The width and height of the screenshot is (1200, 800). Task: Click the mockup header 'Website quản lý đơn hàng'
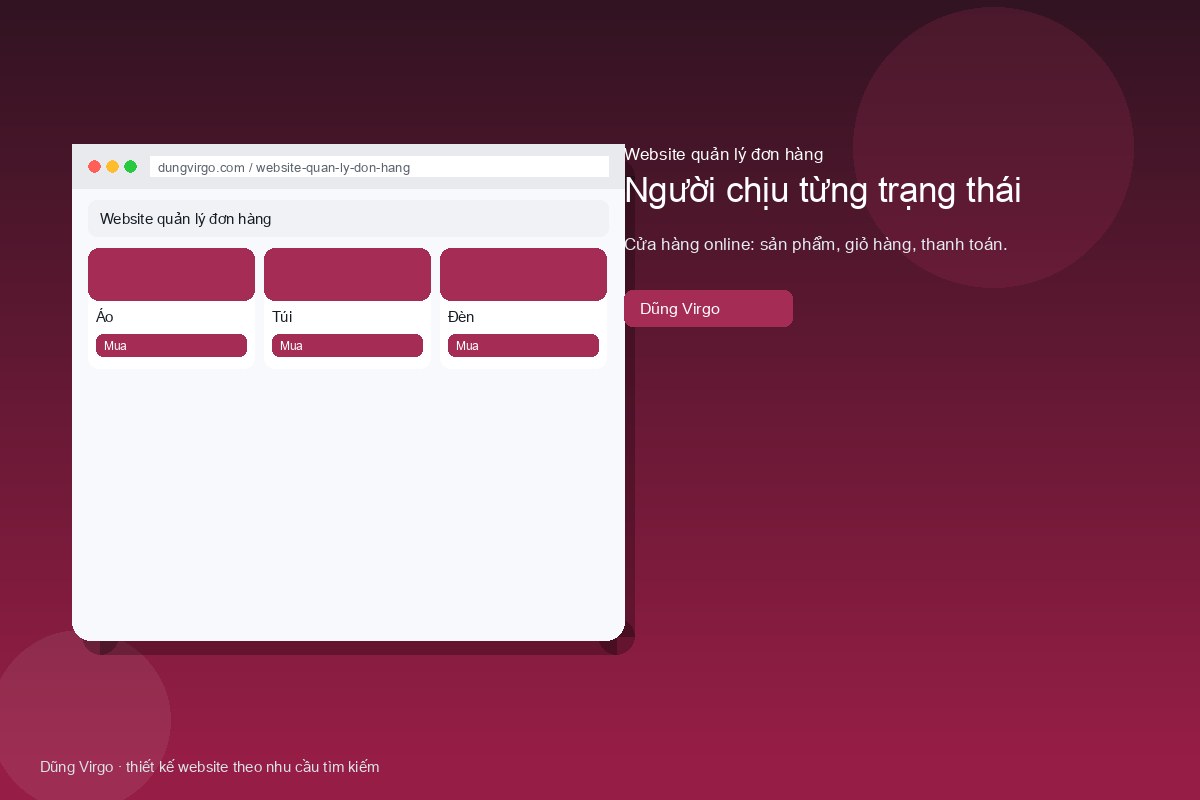(348, 218)
